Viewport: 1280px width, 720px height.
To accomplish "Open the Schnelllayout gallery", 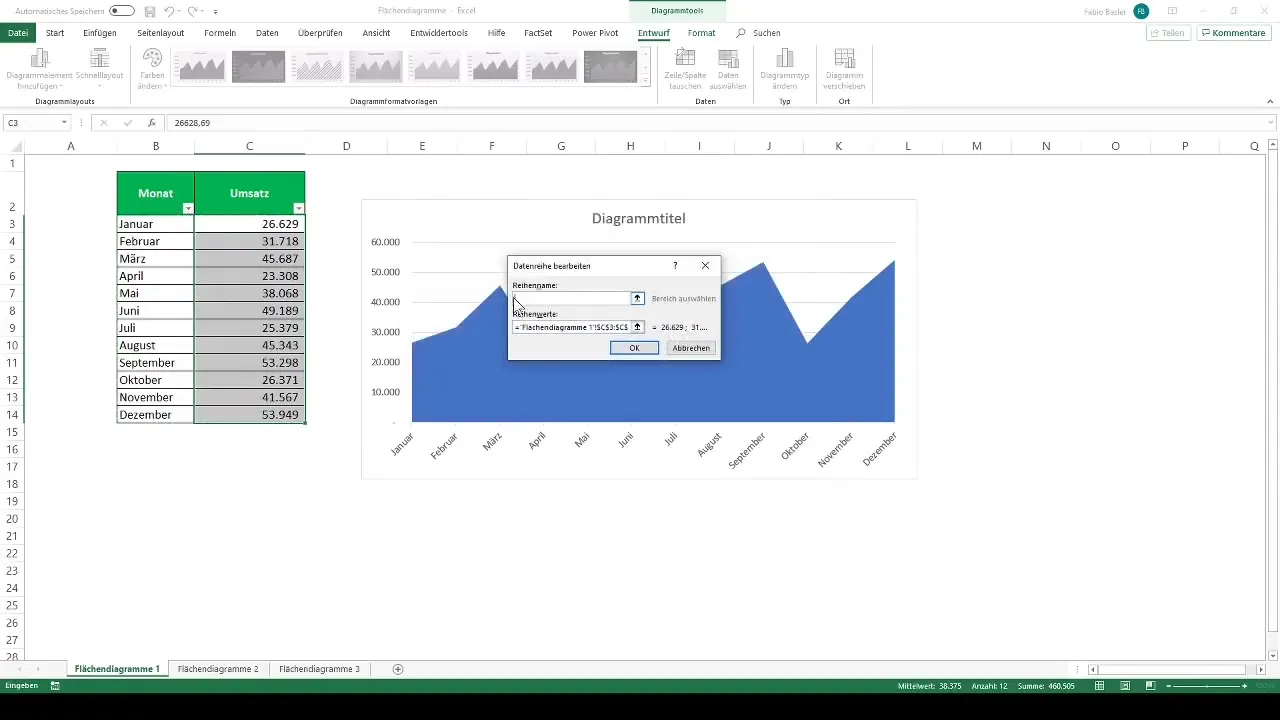I will (99, 69).
